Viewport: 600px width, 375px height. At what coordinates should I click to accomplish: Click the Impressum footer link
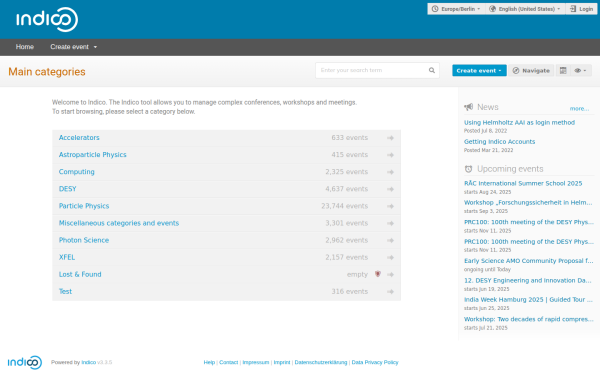click(256, 362)
